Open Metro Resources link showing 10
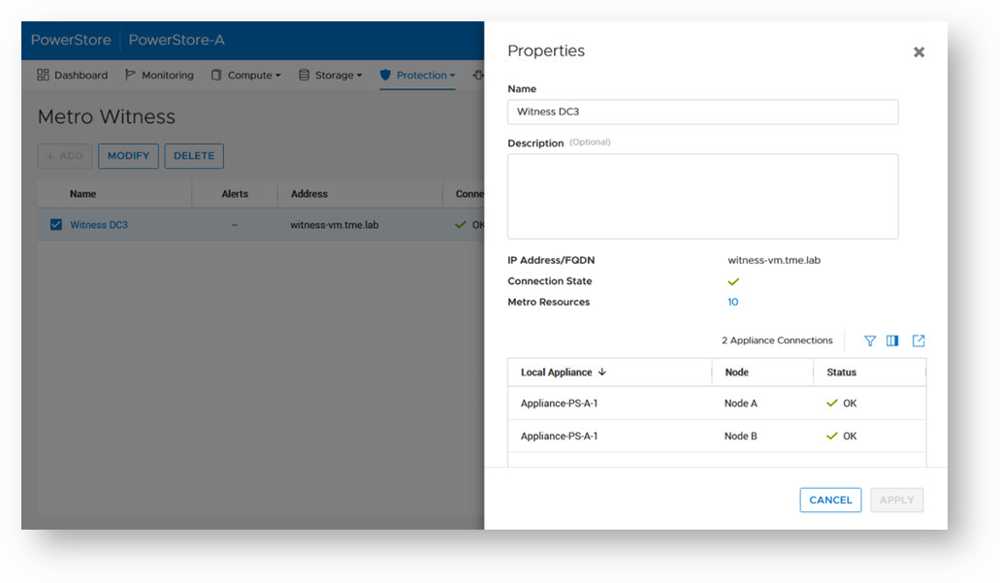The width and height of the screenshot is (1000, 583). tap(733, 302)
